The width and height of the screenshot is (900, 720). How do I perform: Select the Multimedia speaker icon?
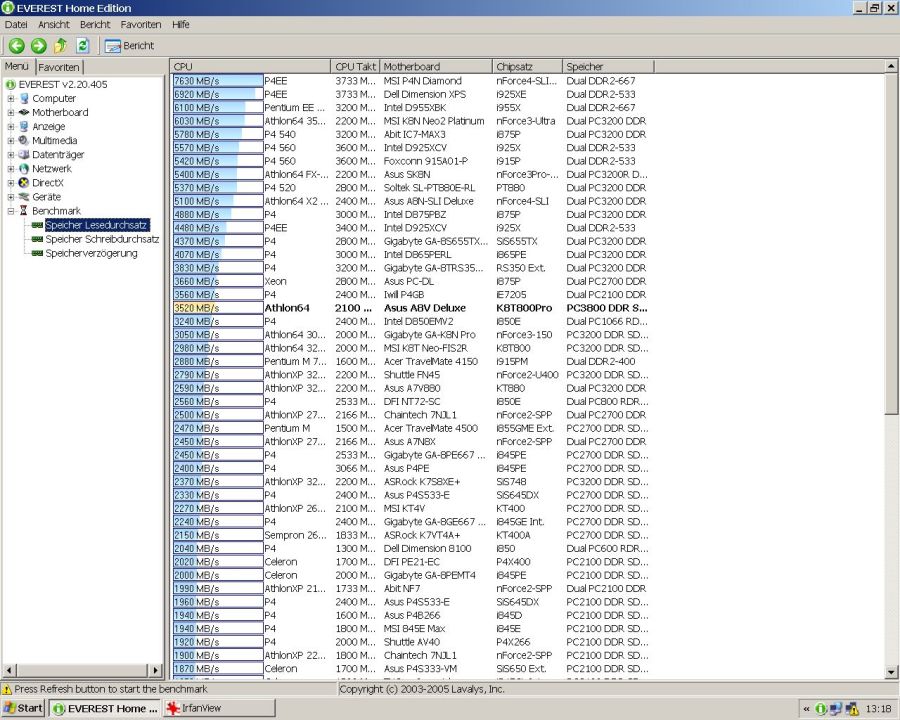click(24, 141)
